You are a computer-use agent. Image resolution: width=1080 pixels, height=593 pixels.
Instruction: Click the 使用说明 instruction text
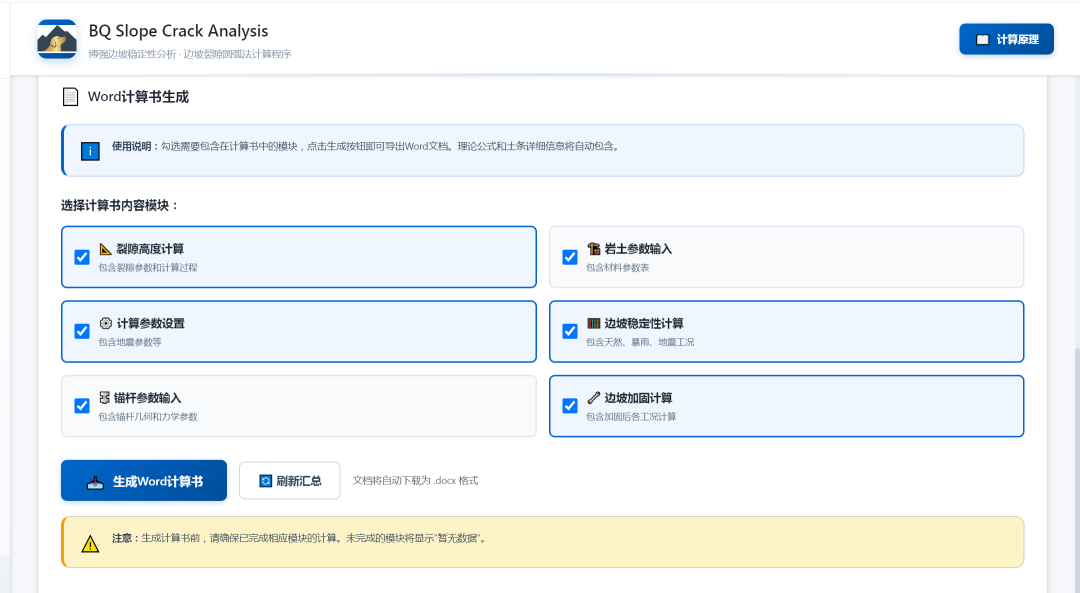(366, 147)
